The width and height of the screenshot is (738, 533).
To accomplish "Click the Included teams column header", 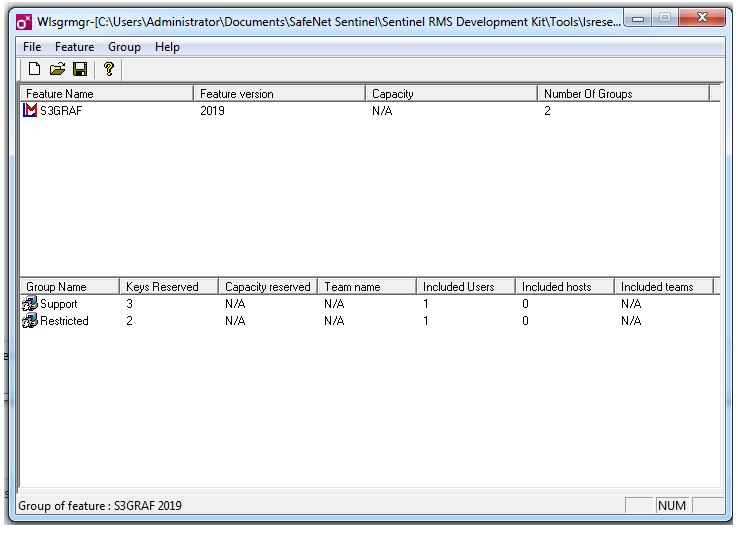I will [x=664, y=287].
